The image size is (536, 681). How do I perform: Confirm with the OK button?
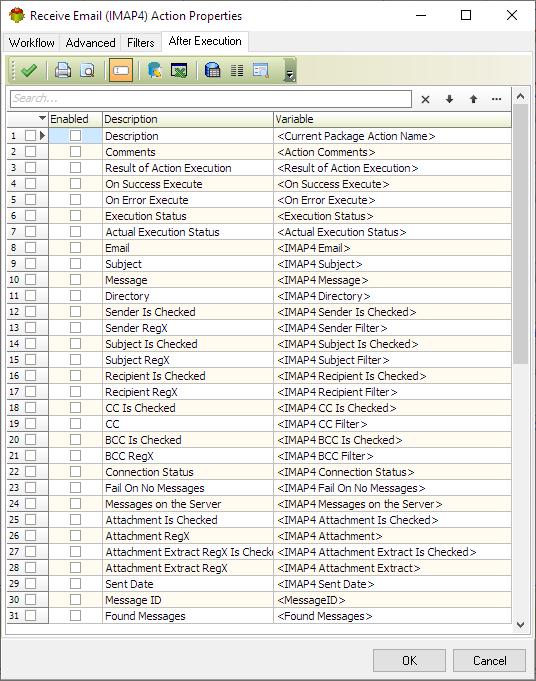point(409,660)
